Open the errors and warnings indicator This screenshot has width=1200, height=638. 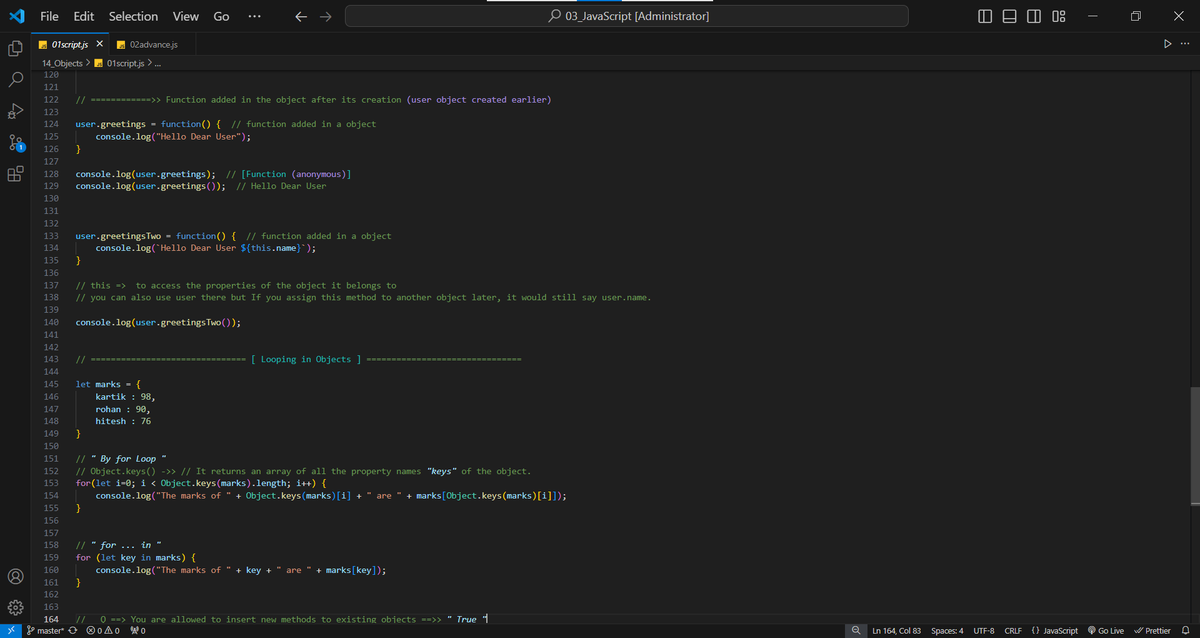103,631
